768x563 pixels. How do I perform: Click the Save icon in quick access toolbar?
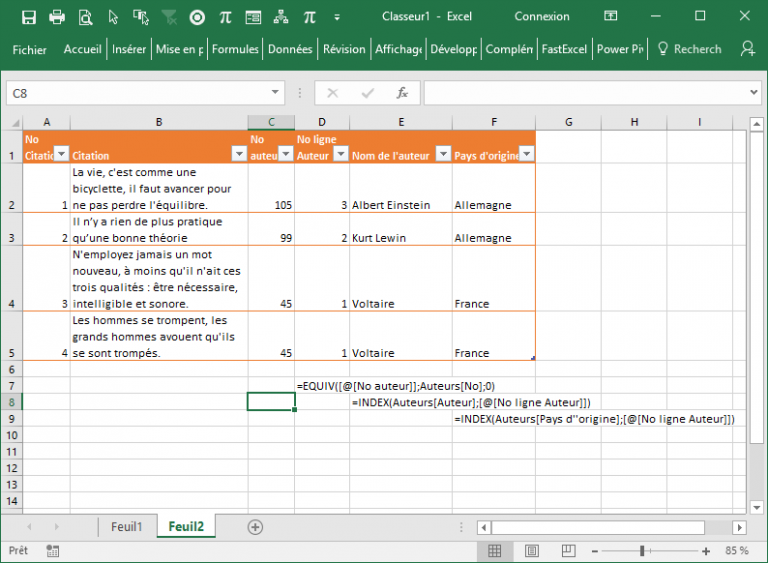pyautogui.click(x=29, y=17)
